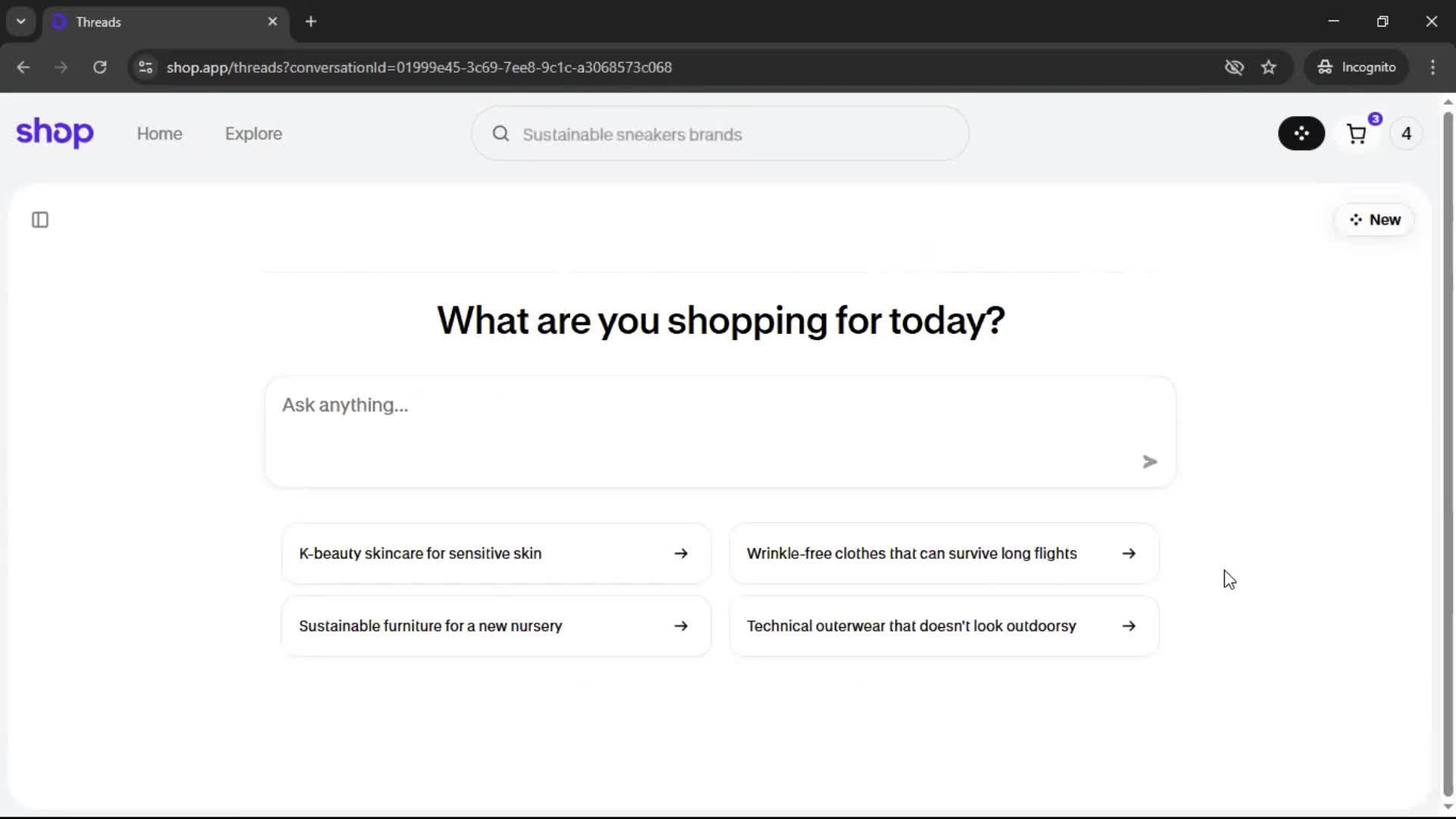Click the search magnifier icon

click(x=500, y=134)
